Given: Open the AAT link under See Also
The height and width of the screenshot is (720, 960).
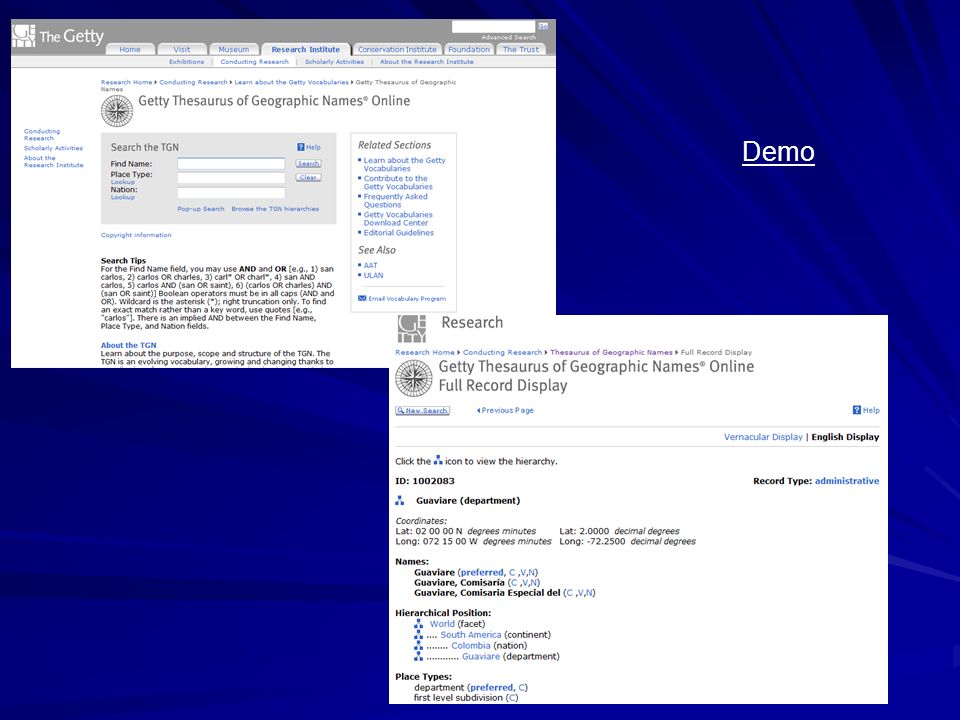Looking at the screenshot, I should click(370, 266).
